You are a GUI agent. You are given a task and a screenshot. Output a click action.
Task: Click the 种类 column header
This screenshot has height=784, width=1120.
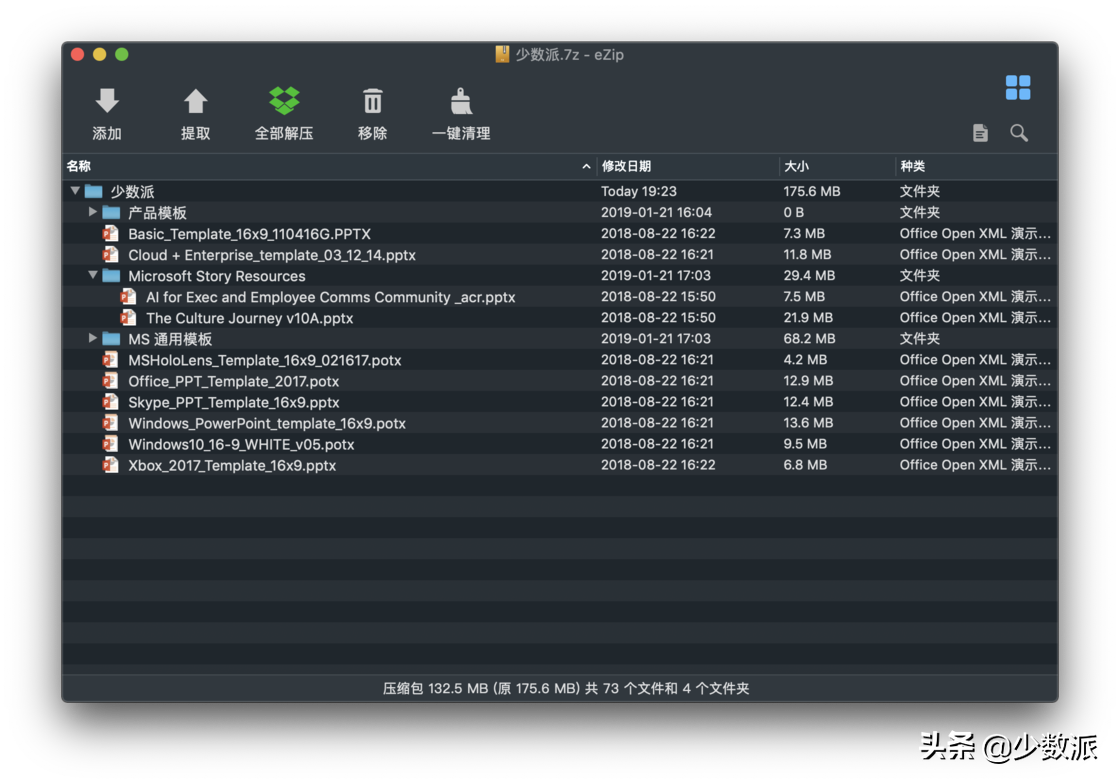point(912,166)
